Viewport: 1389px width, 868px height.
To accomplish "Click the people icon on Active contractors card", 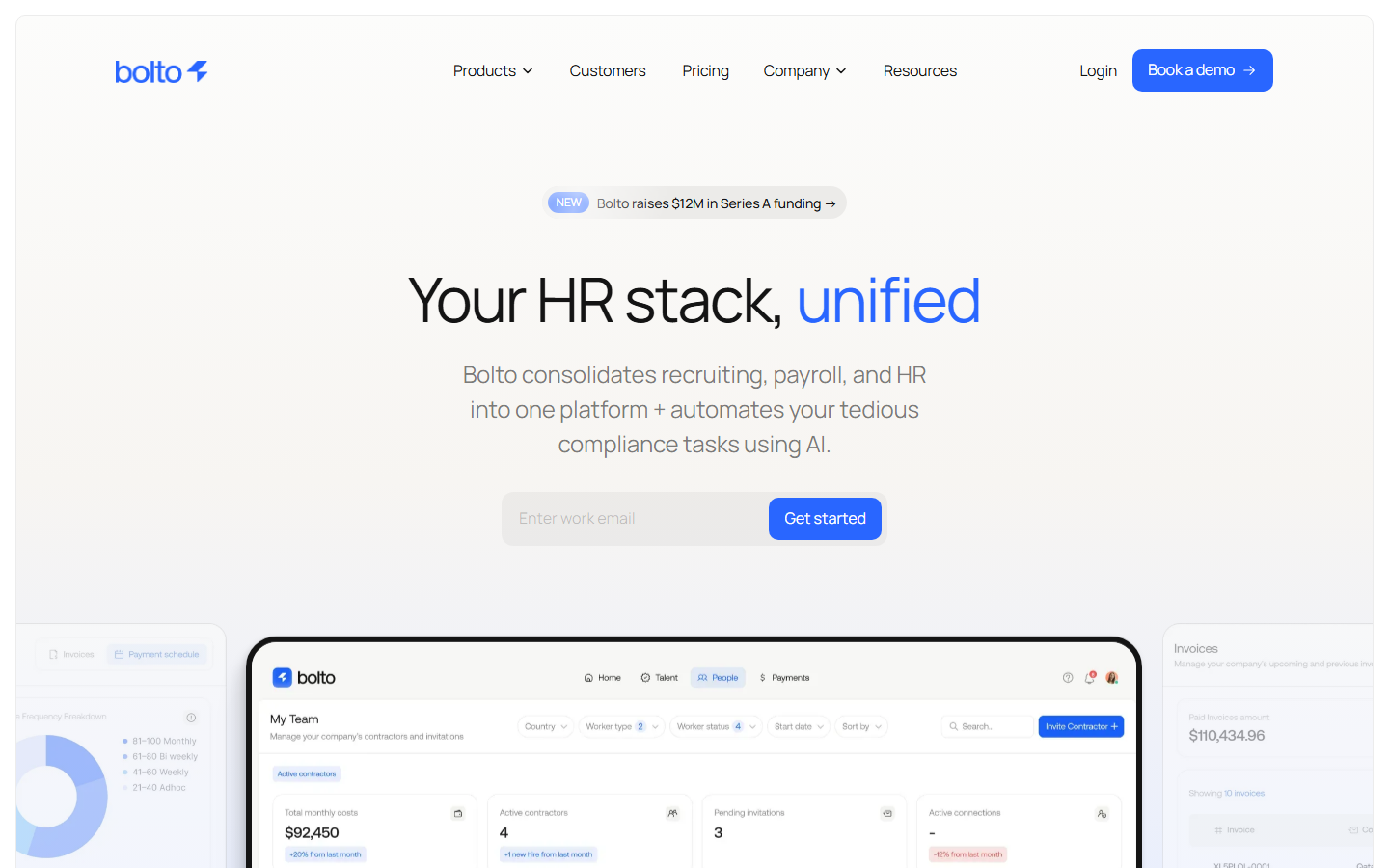I will coord(672,814).
